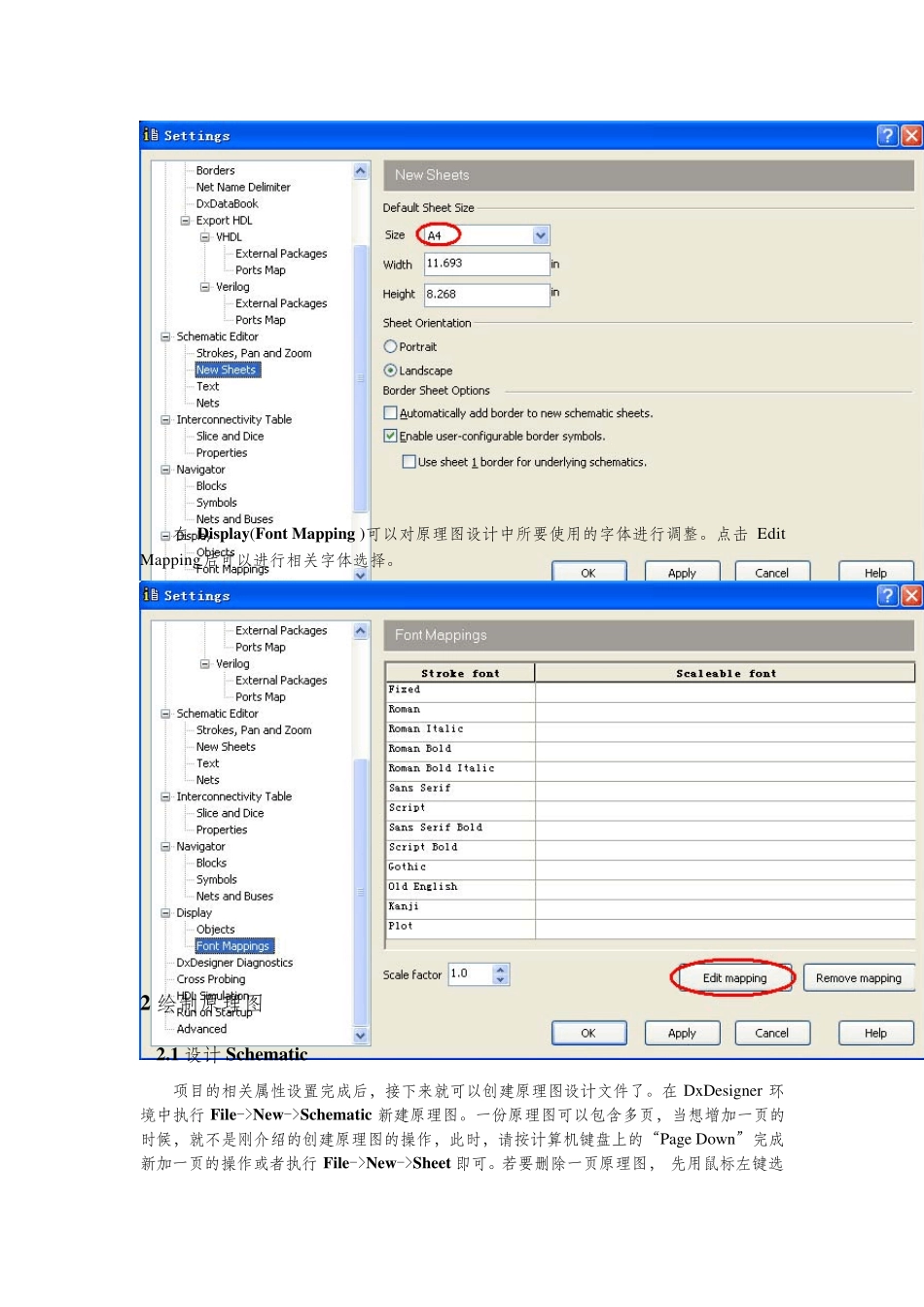This screenshot has height=1307, width=924.
Task: Click the Remove mapping button
Action: coord(859,978)
